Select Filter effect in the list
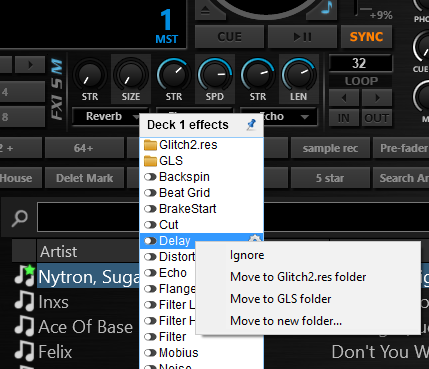This screenshot has width=429, height=369. pos(172,337)
